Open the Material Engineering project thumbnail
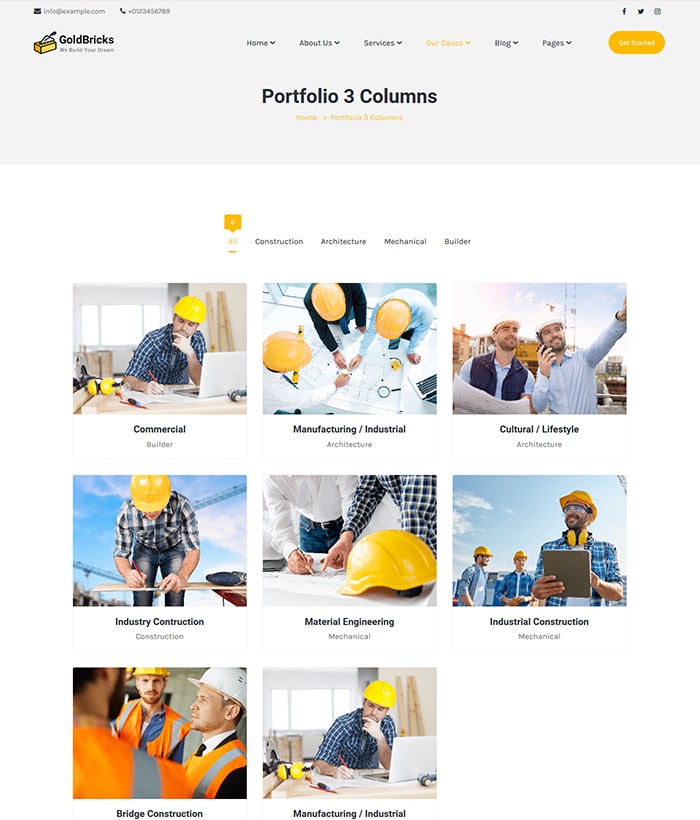The height and width of the screenshot is (820, 700). click(349, 541)
